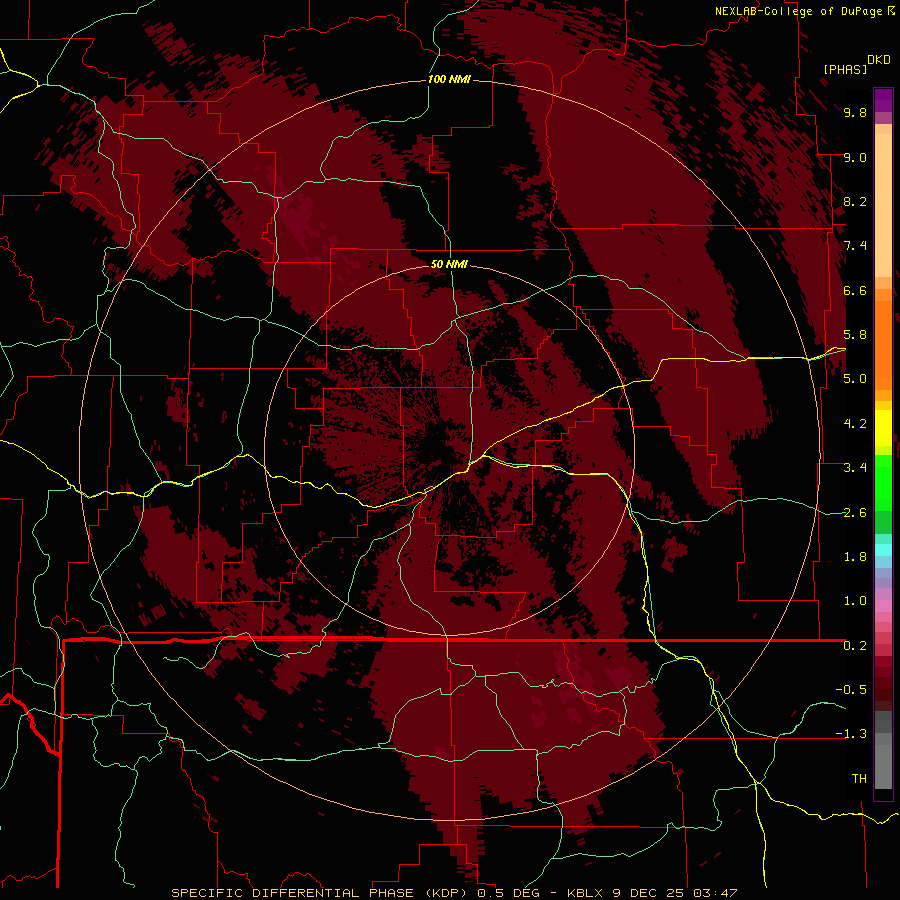Click the cyan segment of the color bar
The height and width of the screenshot is (900, 900).
883,550
